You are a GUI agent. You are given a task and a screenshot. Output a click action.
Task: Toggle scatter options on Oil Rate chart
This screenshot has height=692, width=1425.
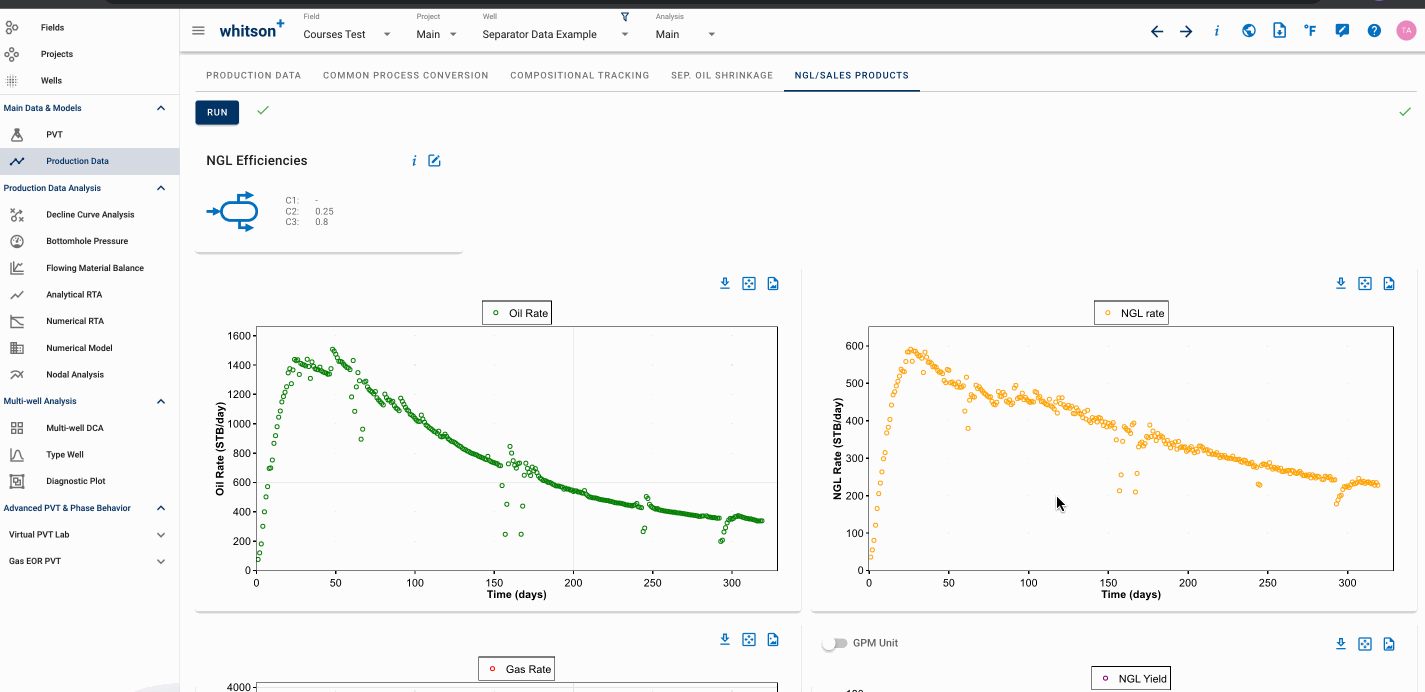coord(749,284)
